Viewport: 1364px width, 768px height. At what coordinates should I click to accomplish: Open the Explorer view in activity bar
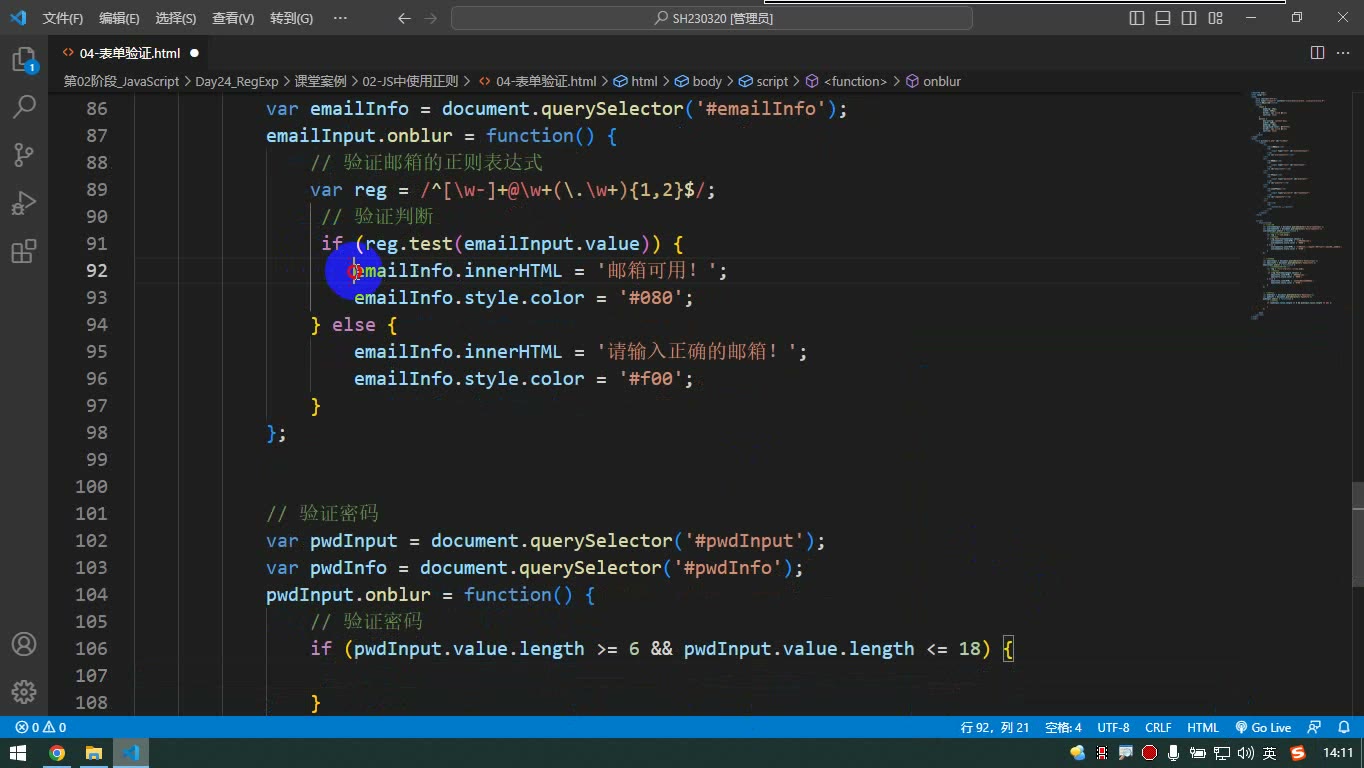tap(24, 60)
